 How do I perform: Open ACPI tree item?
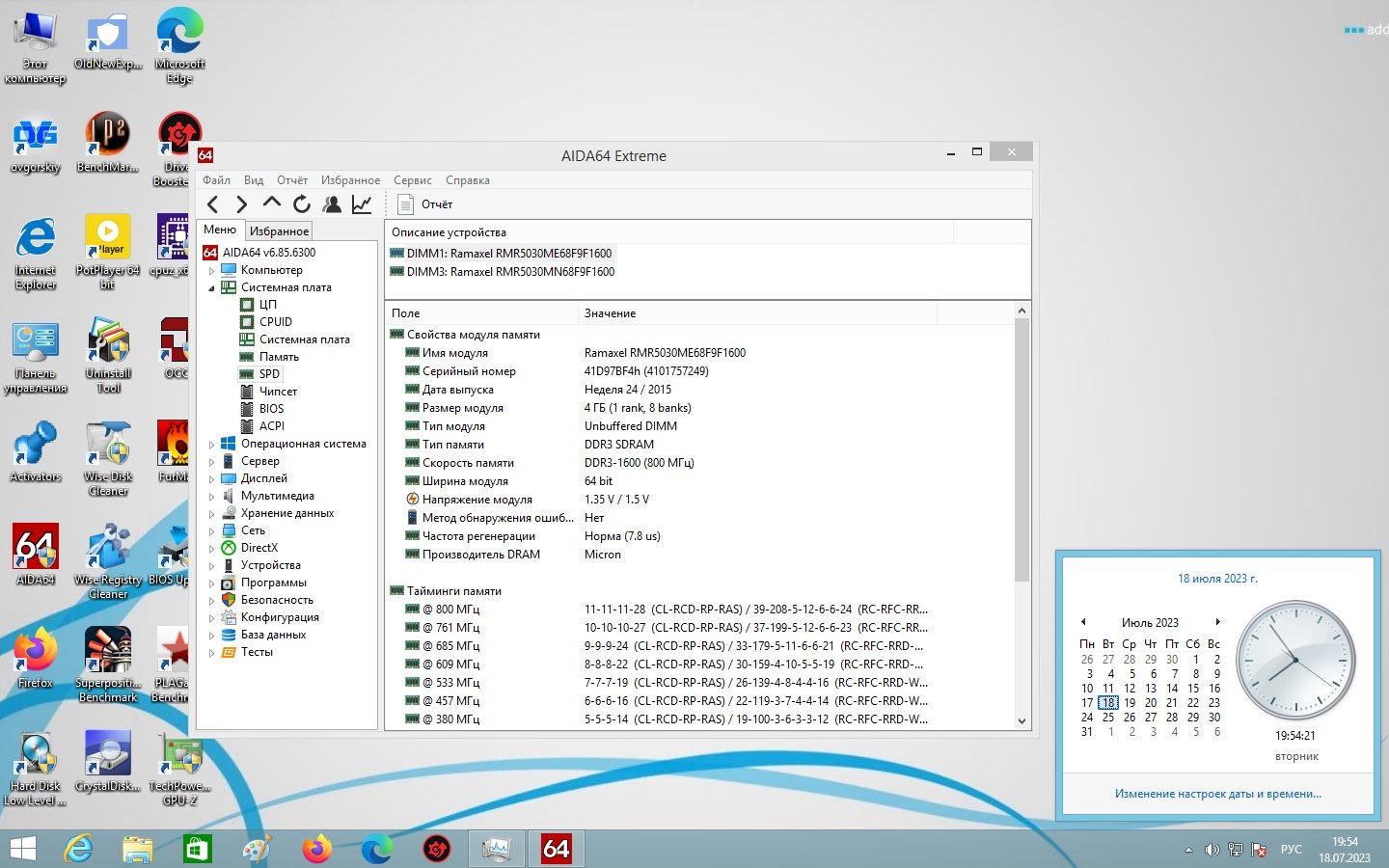tap(271, 426)
